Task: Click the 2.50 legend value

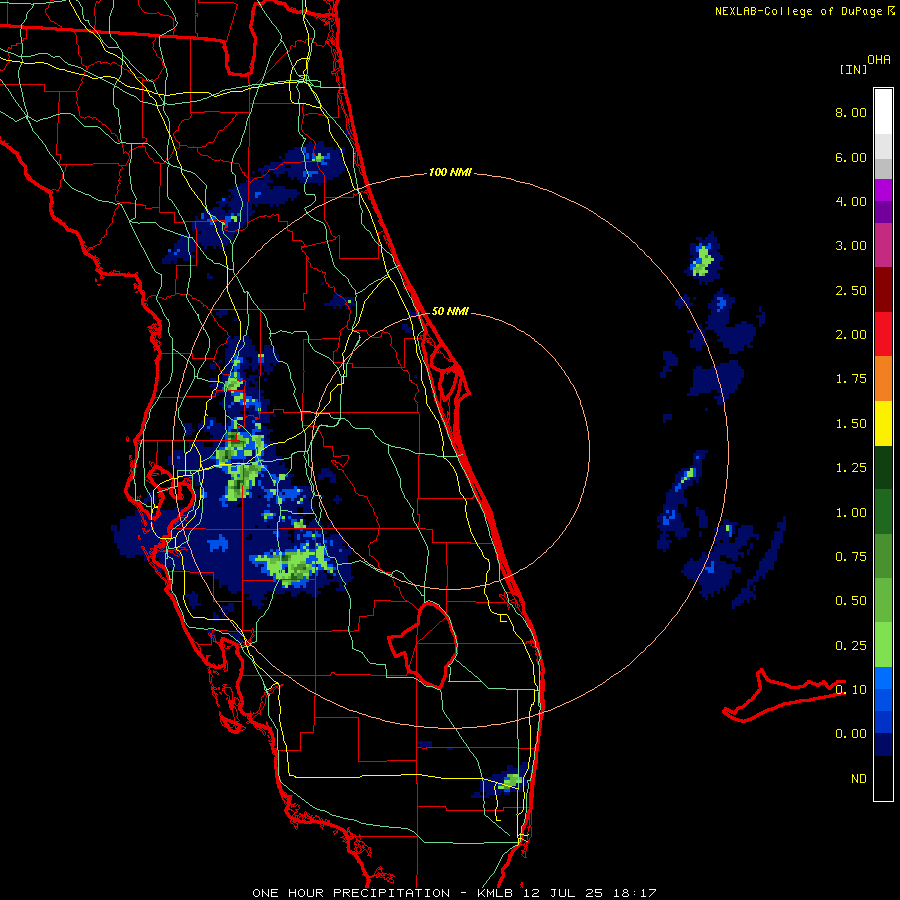Action: point(851,290)
